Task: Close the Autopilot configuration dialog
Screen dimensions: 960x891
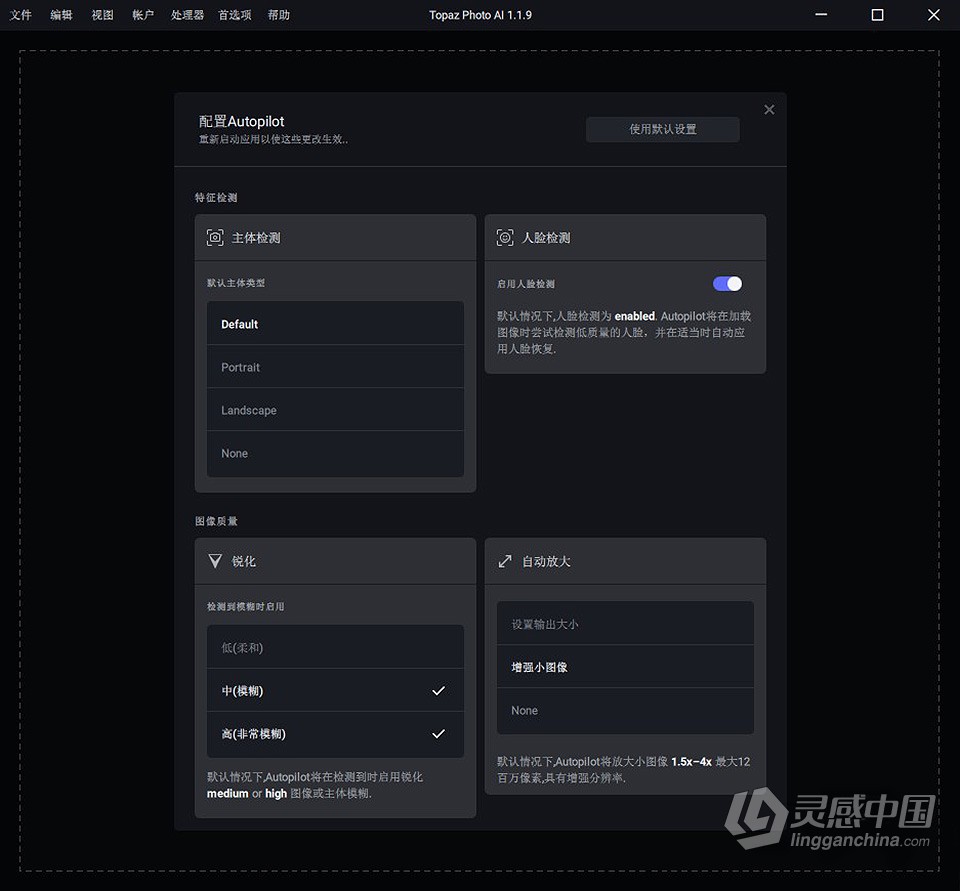Action: (770, 110)
